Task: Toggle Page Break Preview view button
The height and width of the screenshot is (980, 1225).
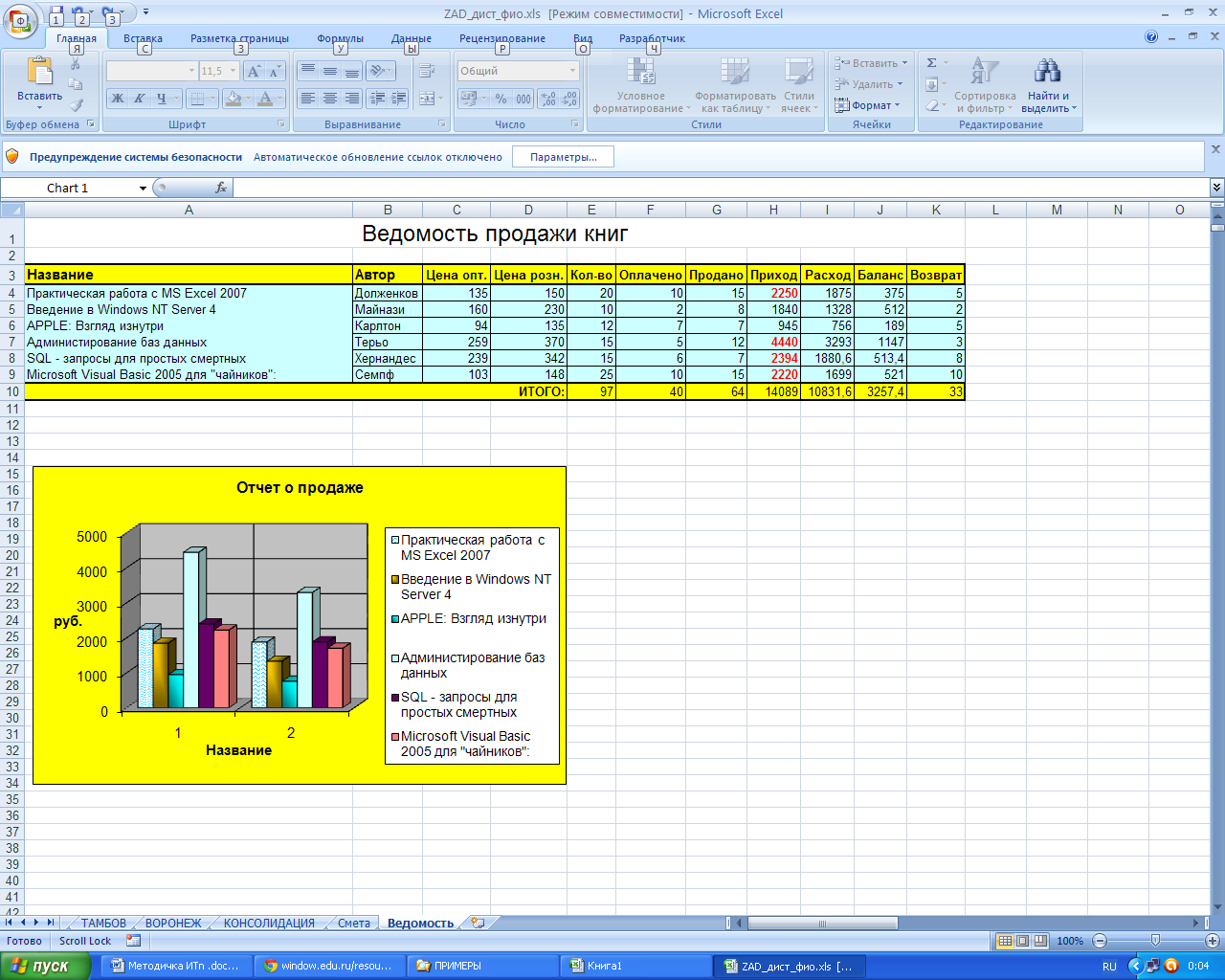Action: [1040, 941]
